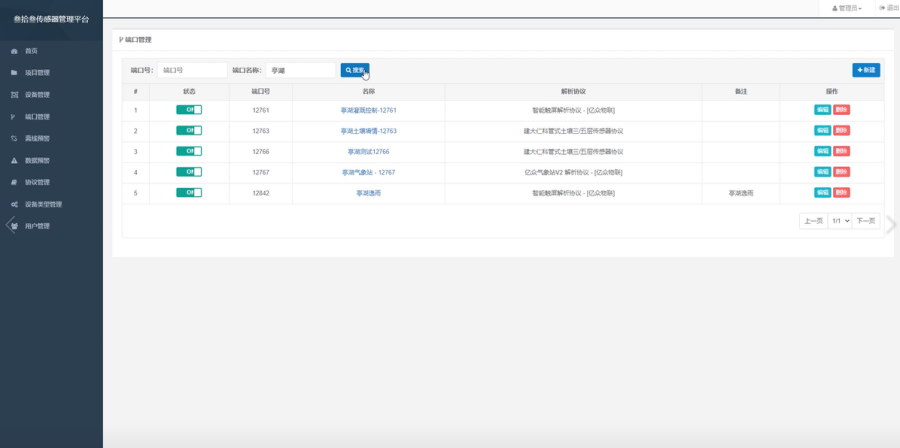Screen dimensions: 900x448
Task: Click the right-side chevron arrow
Action: [890, 225]
